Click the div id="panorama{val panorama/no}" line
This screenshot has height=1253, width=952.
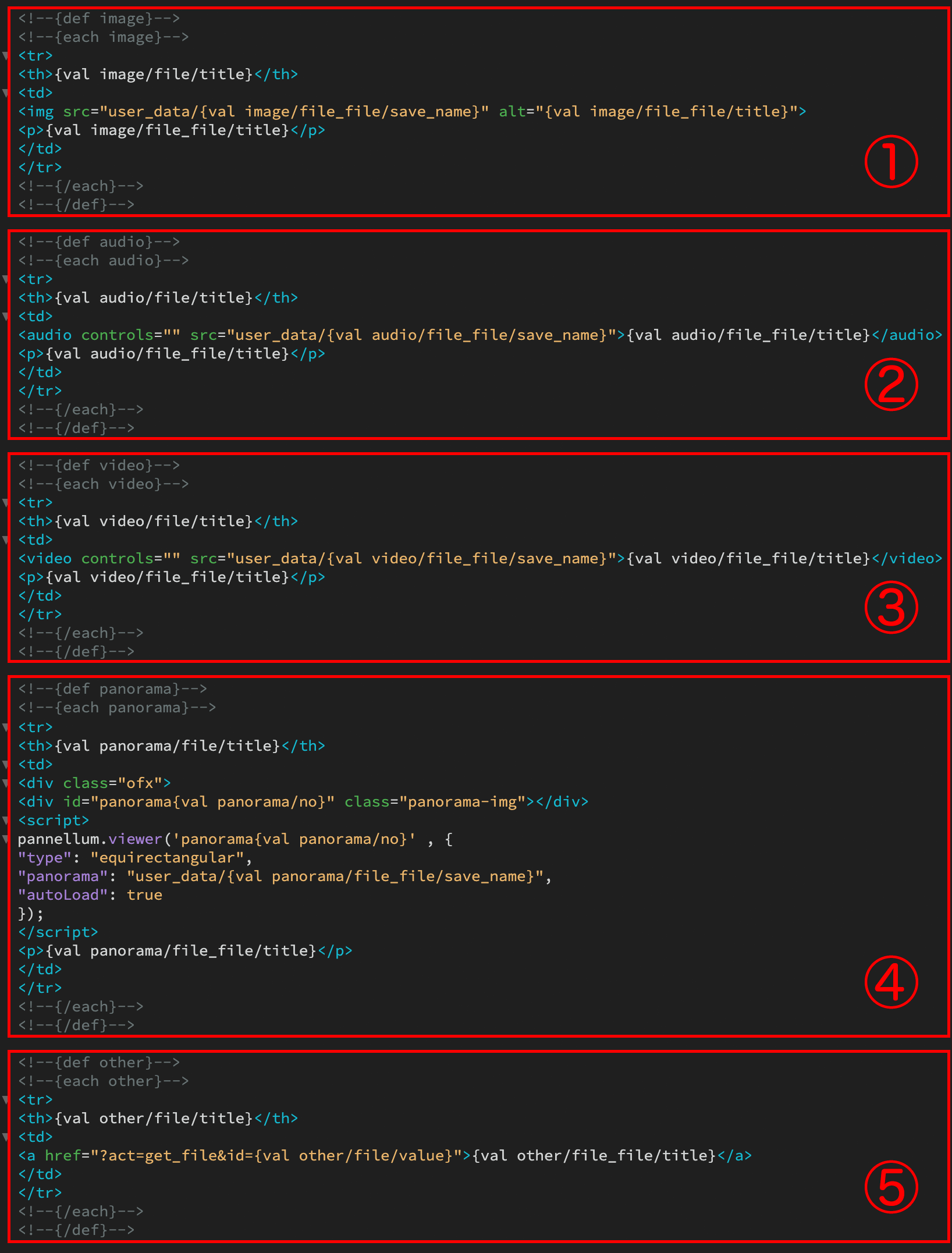click(x=303, y=802)
